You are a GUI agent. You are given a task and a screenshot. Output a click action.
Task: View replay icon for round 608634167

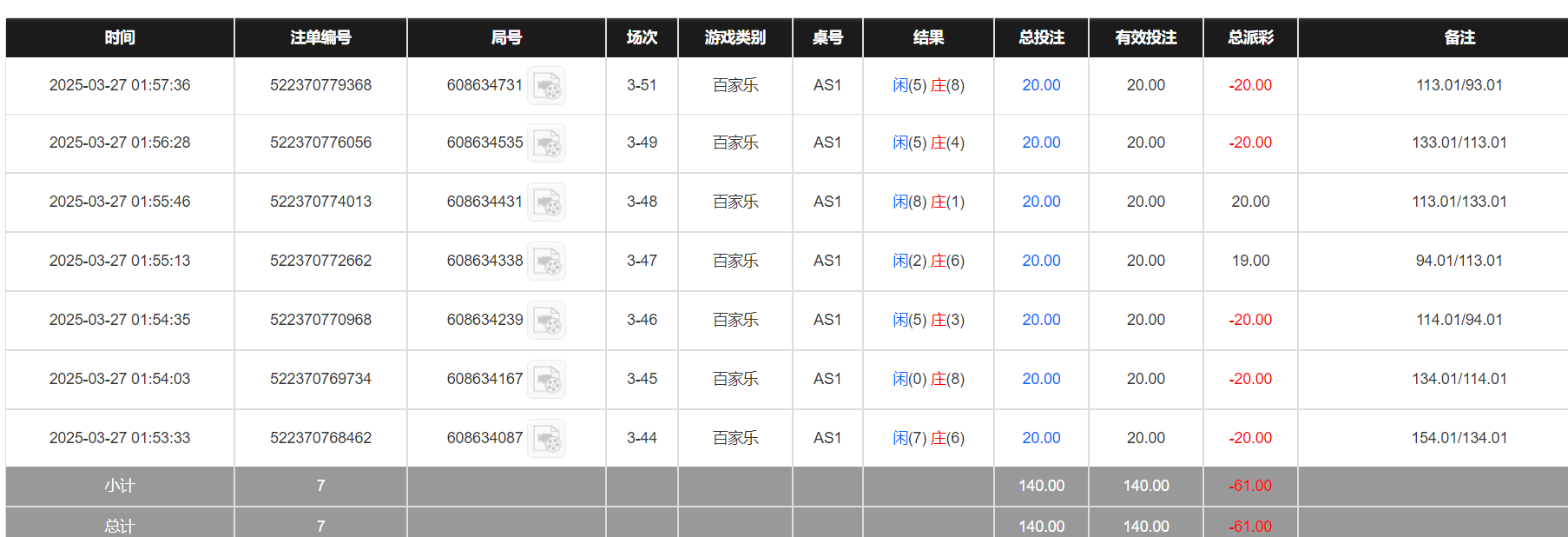[x=547, y=380]
